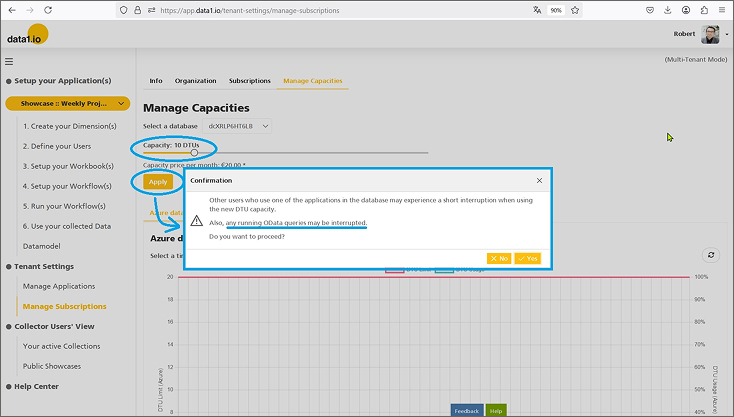Click the Apply capacity button

click(158, 182)
